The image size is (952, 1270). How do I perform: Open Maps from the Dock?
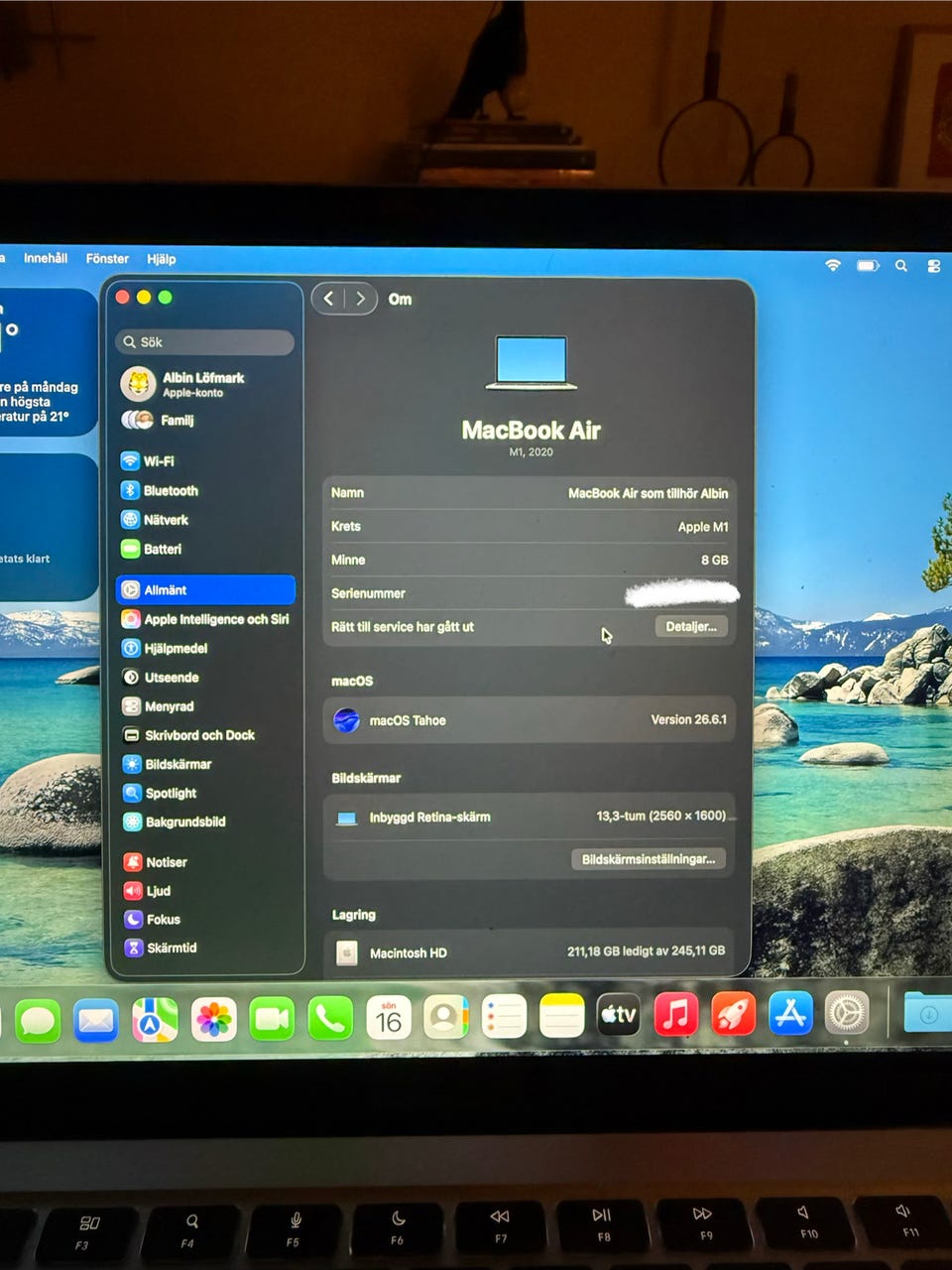coord(155,1019)
